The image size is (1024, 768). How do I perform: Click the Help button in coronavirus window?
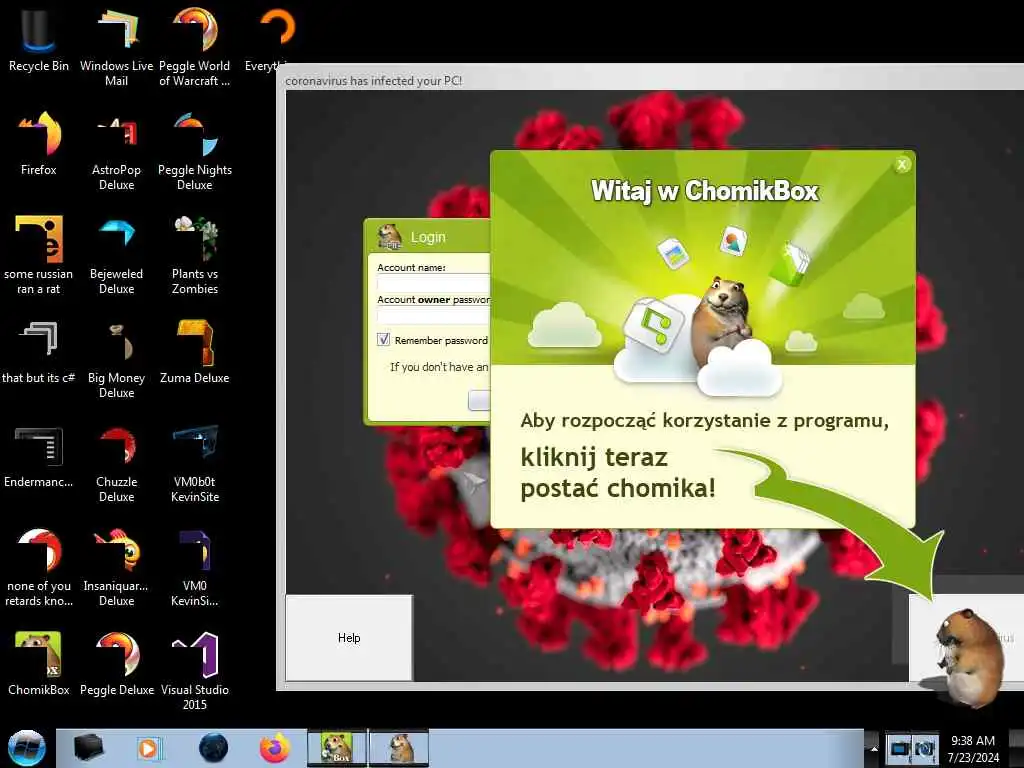[349, 637]
